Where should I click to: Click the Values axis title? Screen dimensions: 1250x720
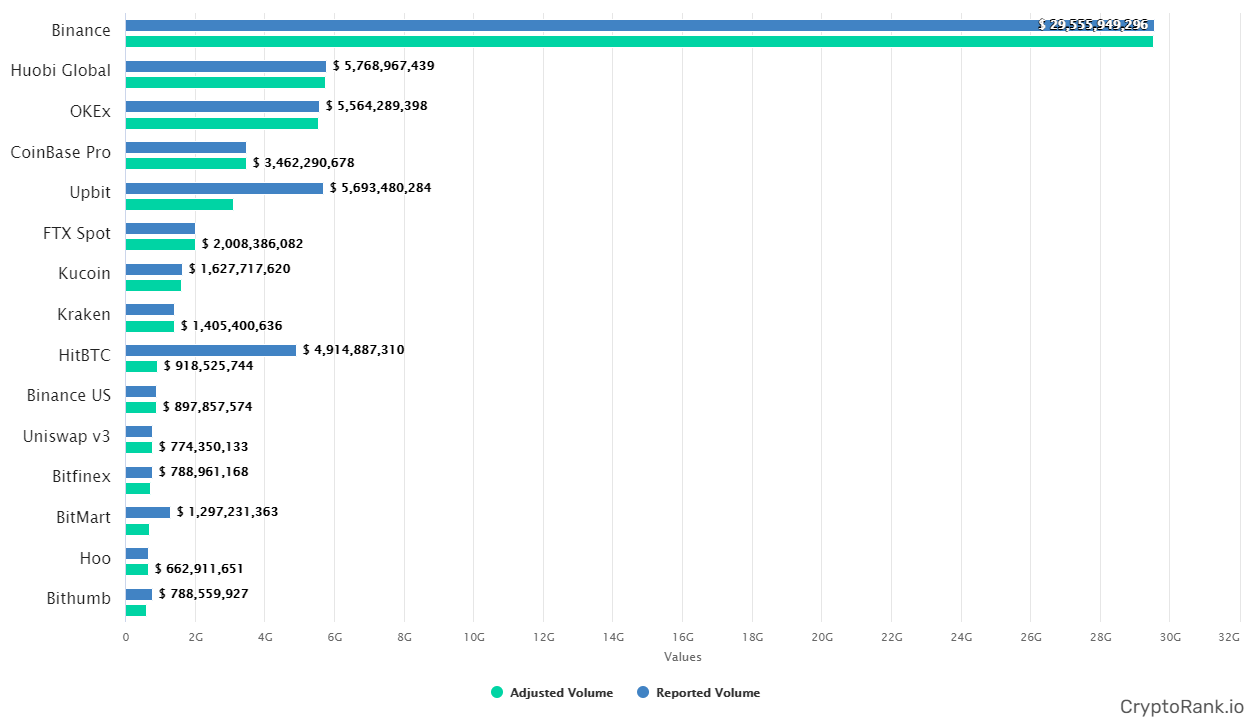pyautogui.click(x=683, y=657)
